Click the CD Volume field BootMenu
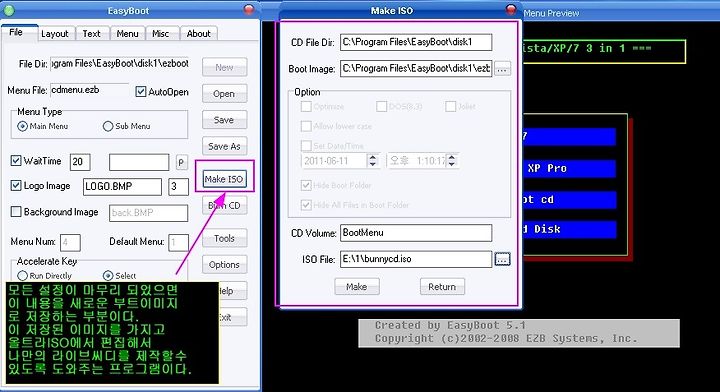The height and width of the screenshot is (392, 720). click(416, 233)
